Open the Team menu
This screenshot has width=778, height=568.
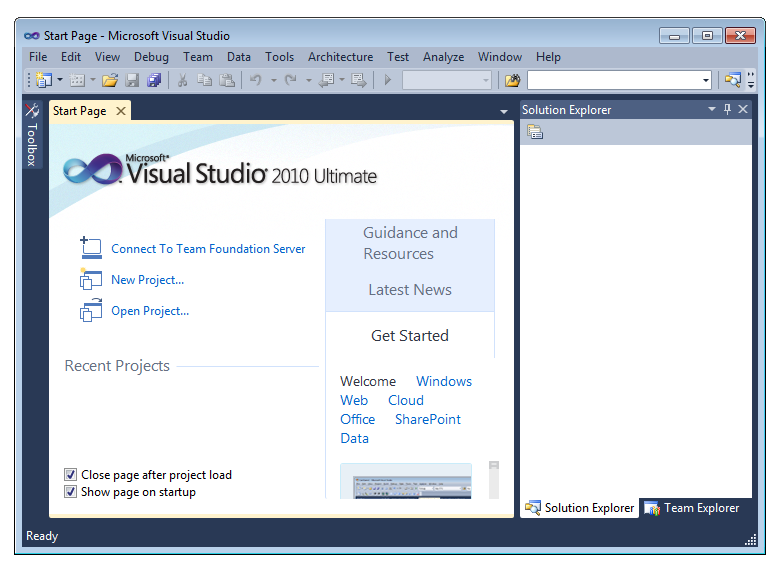point(198,57)
